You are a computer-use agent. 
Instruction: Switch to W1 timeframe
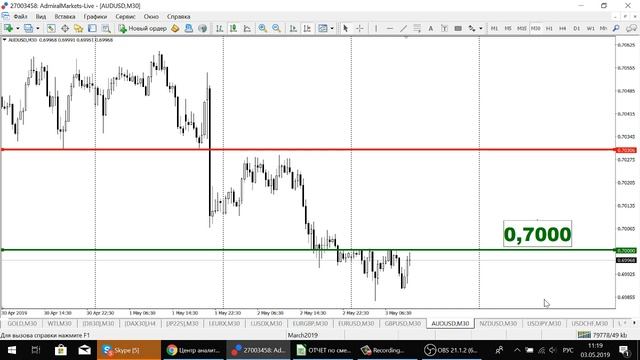coord(591,28)
